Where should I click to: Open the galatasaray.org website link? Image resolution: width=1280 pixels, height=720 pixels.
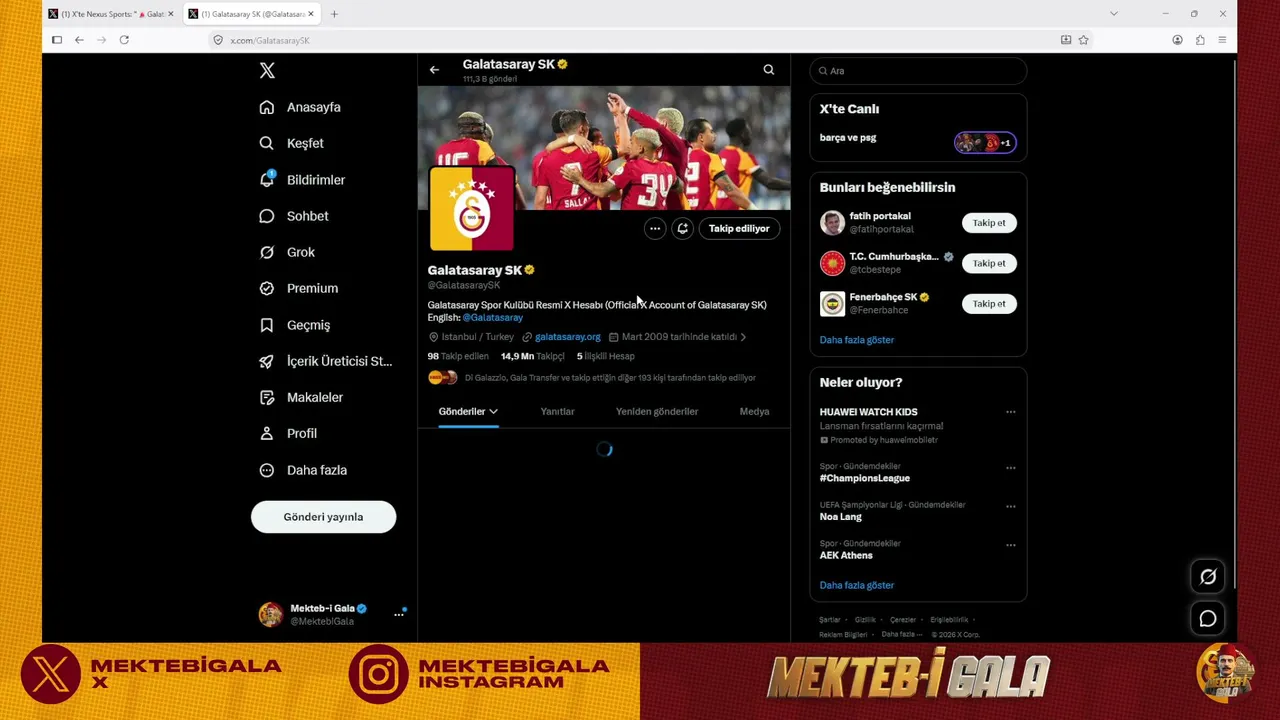point(568,337)
